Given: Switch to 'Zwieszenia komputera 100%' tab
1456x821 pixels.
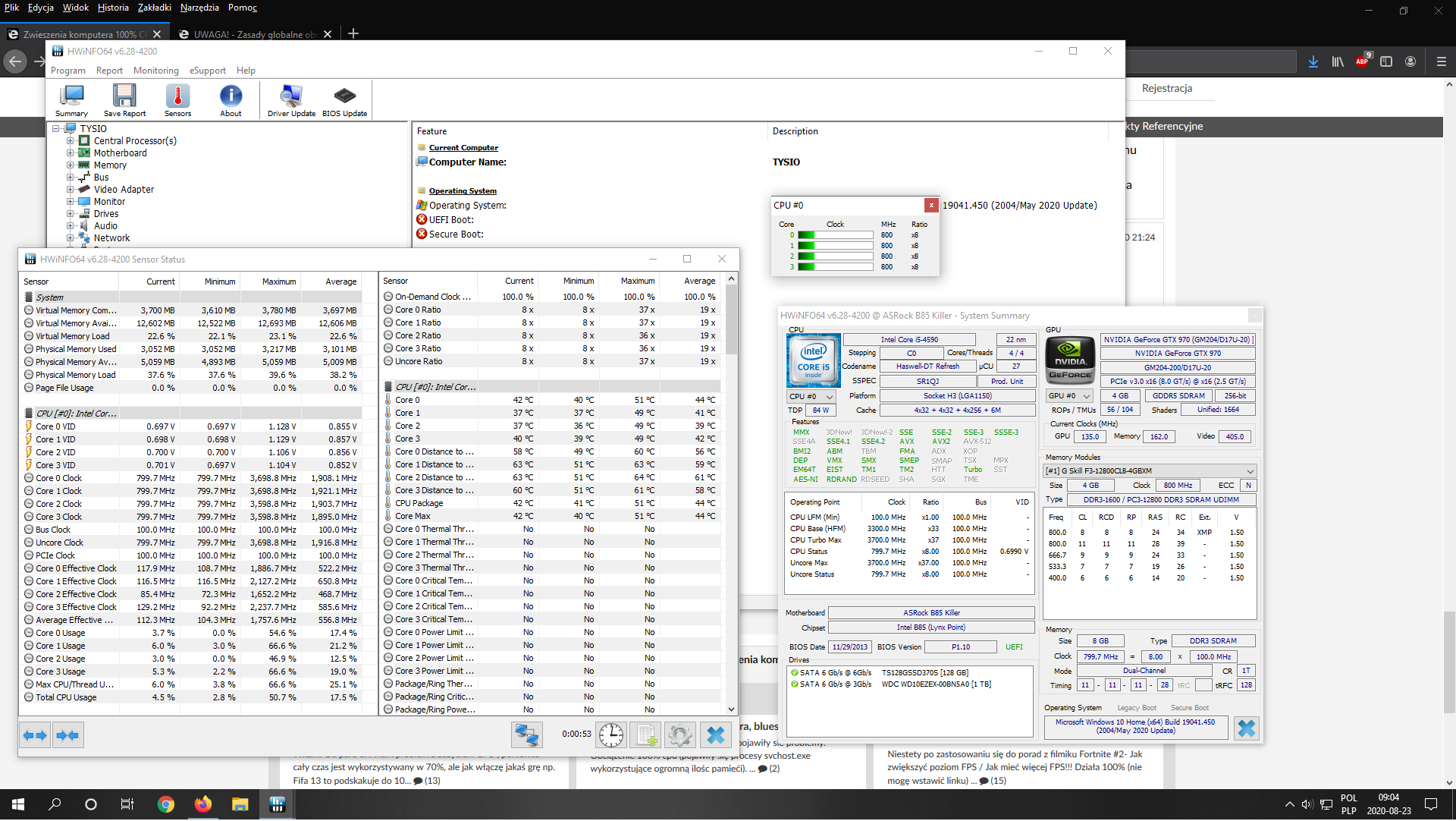Looking at the screenshot, I should coord(85,34).
